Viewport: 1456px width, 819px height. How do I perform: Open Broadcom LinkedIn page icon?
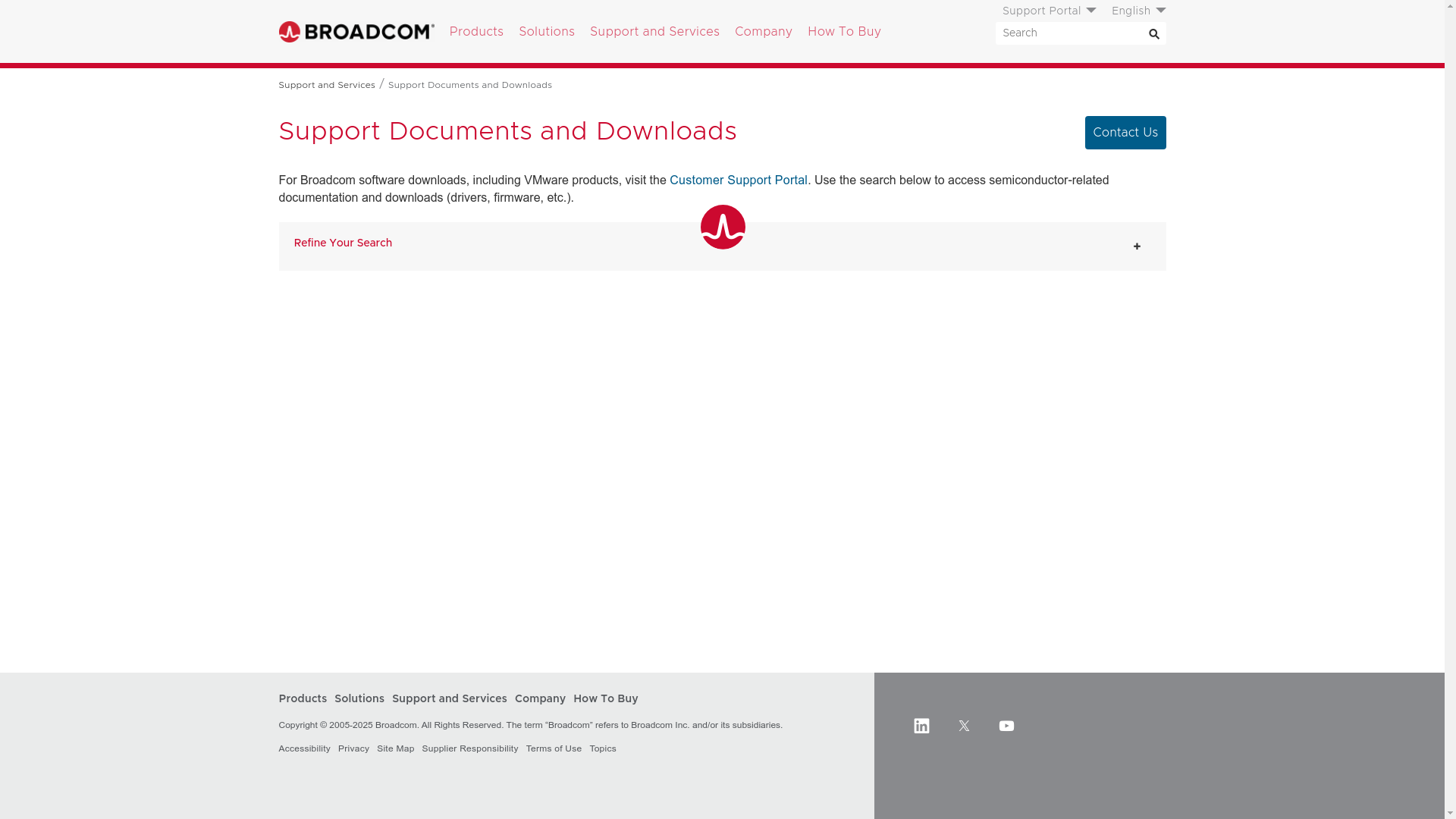tap(921, 726)
